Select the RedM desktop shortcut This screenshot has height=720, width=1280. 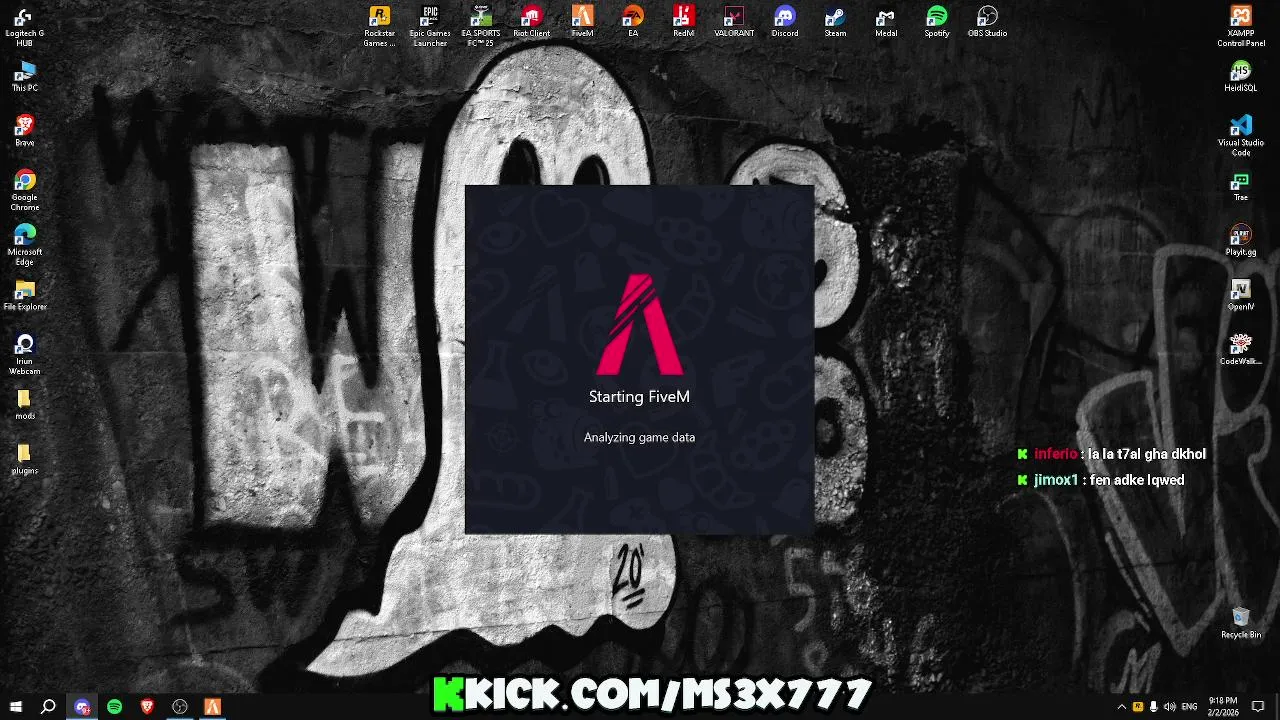(x=683, y=22)
